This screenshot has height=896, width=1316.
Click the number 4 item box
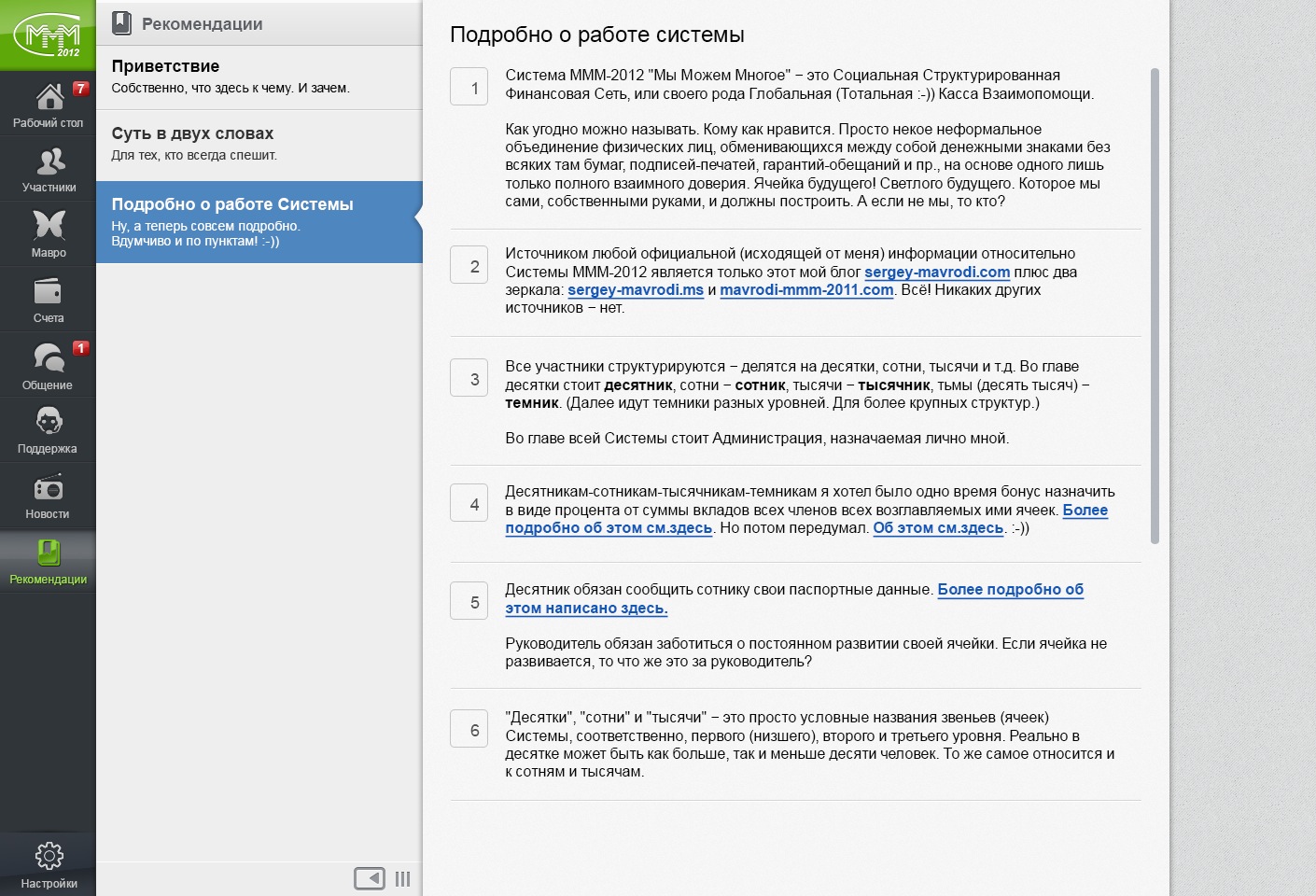coord(469,503)
